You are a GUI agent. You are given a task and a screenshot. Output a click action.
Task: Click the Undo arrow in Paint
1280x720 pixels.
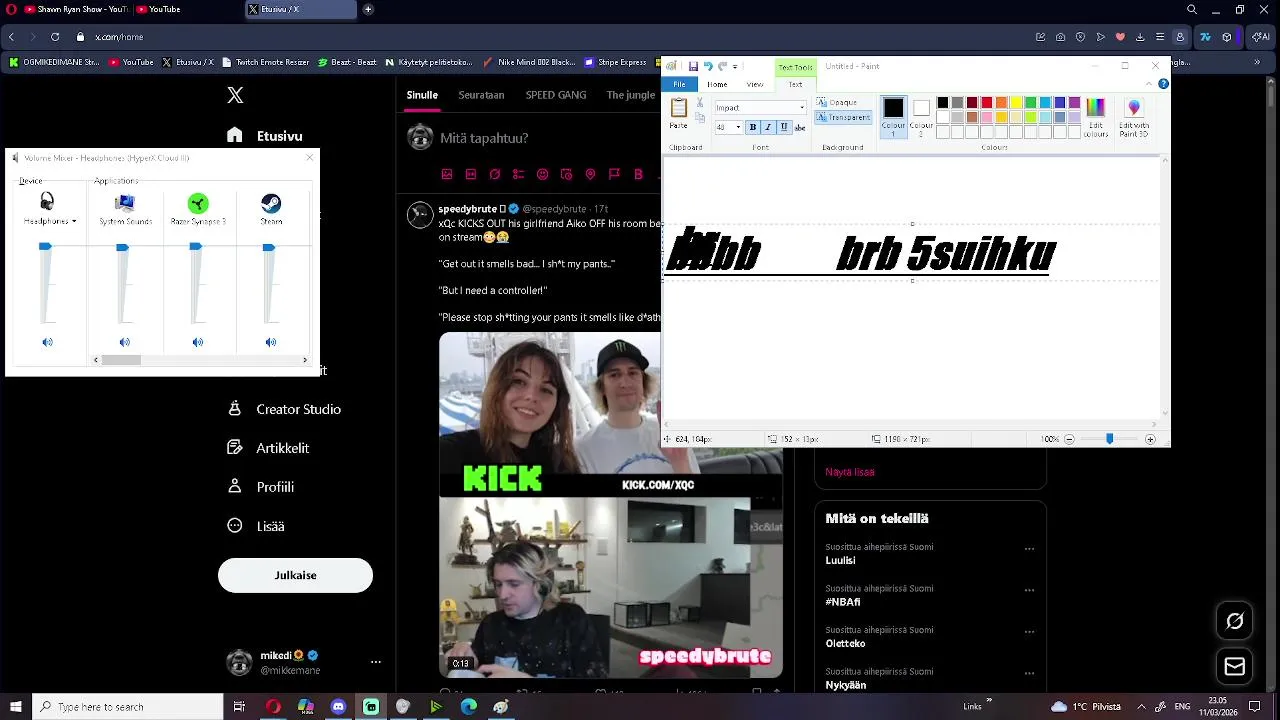tap(707, 66)
